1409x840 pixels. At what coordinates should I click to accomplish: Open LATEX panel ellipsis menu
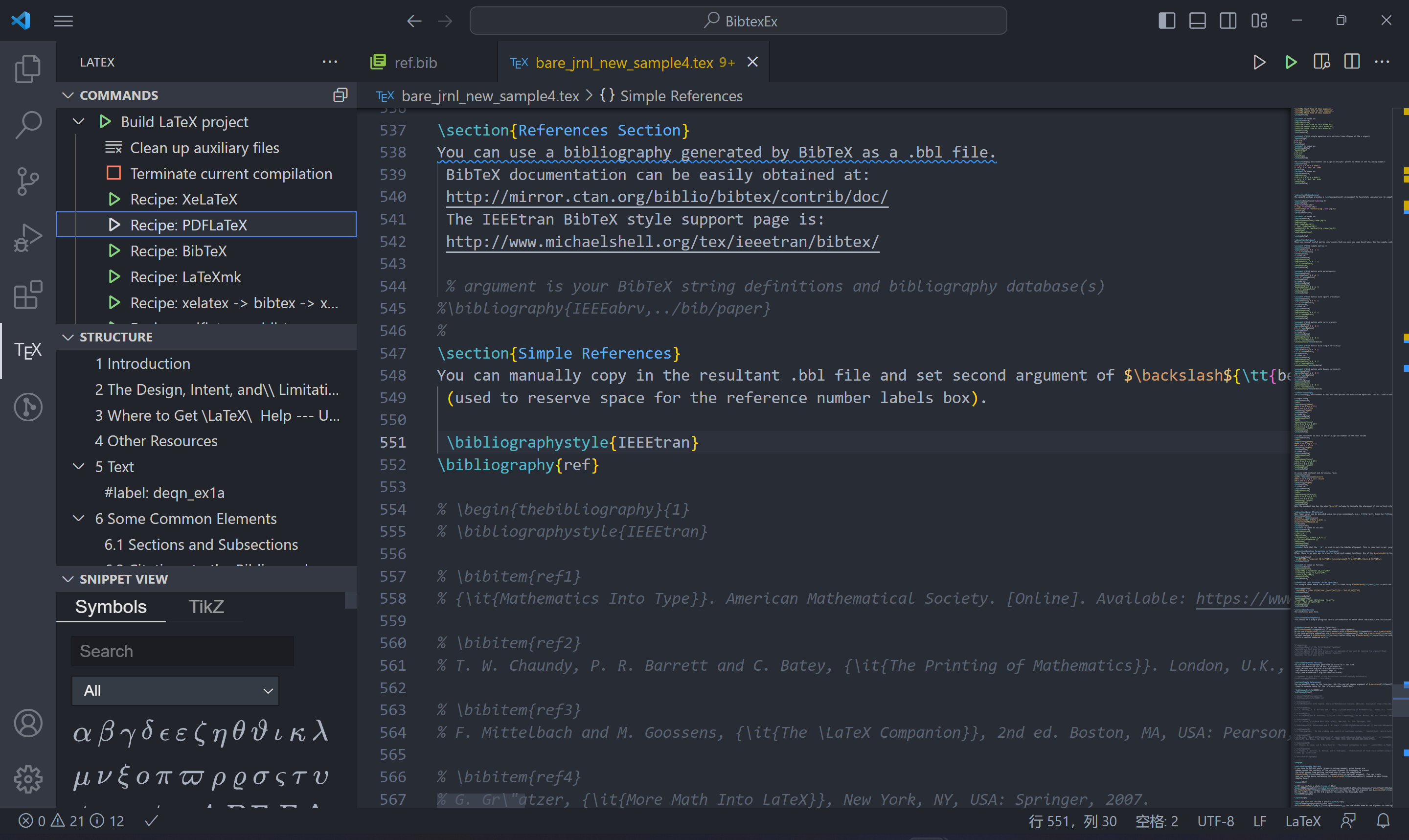click(x=329, y=62)
